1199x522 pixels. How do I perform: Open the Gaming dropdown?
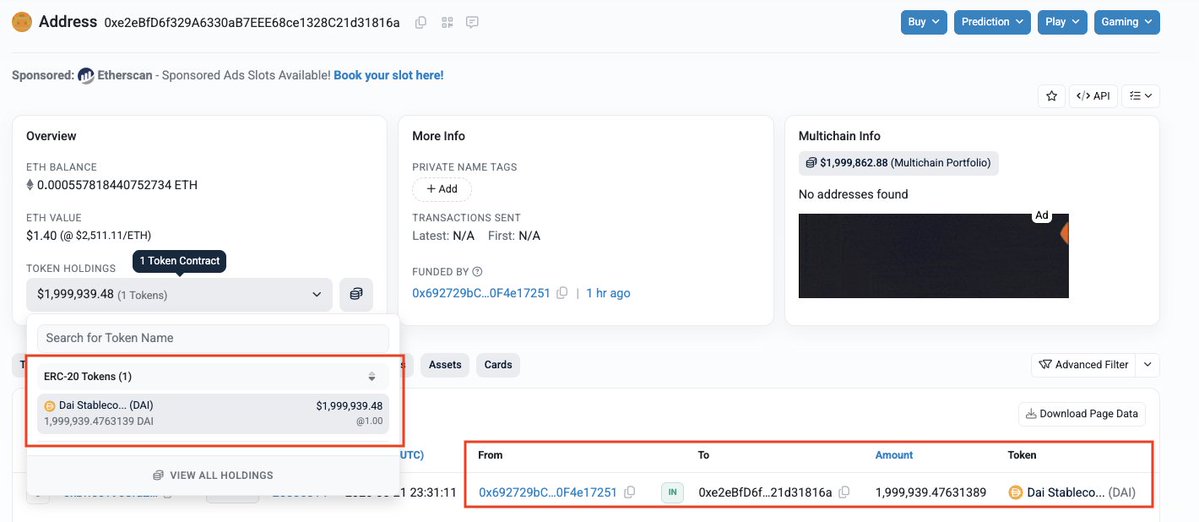coord(1126,22)
